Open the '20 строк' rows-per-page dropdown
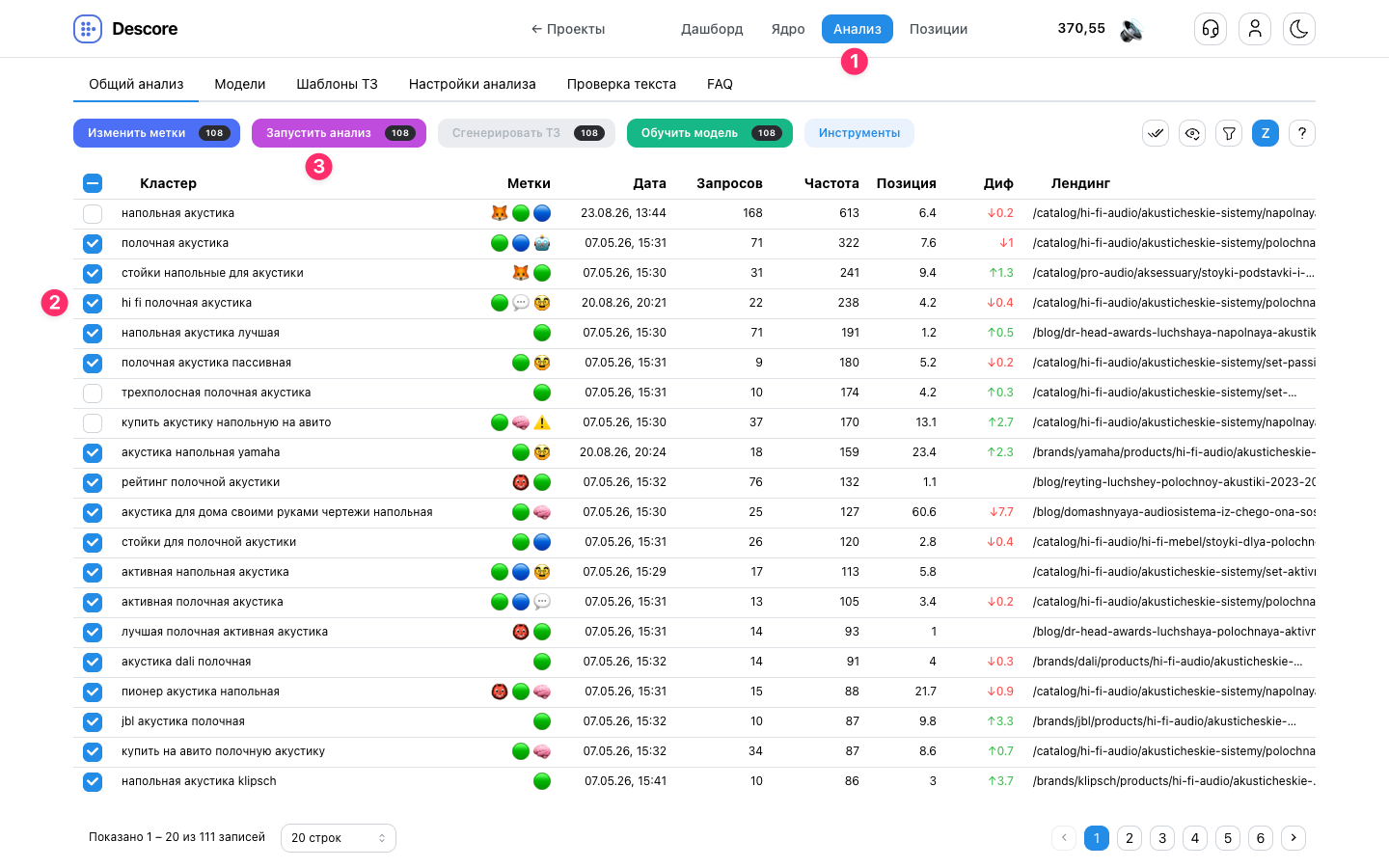Image resolution: width=1389 pixels, height=868 pixels. coord(339,838)
